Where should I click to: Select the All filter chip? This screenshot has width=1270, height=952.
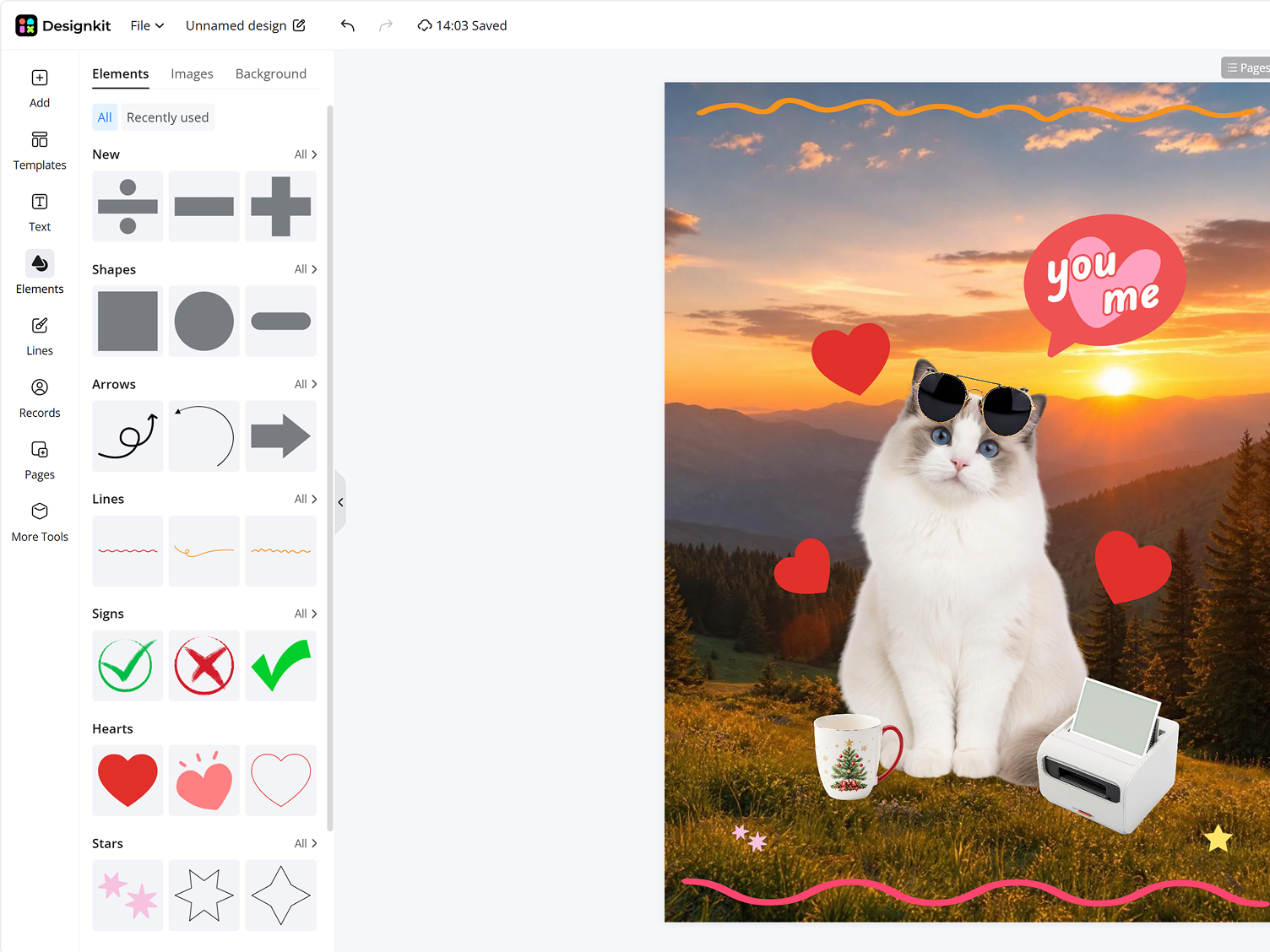105,117
